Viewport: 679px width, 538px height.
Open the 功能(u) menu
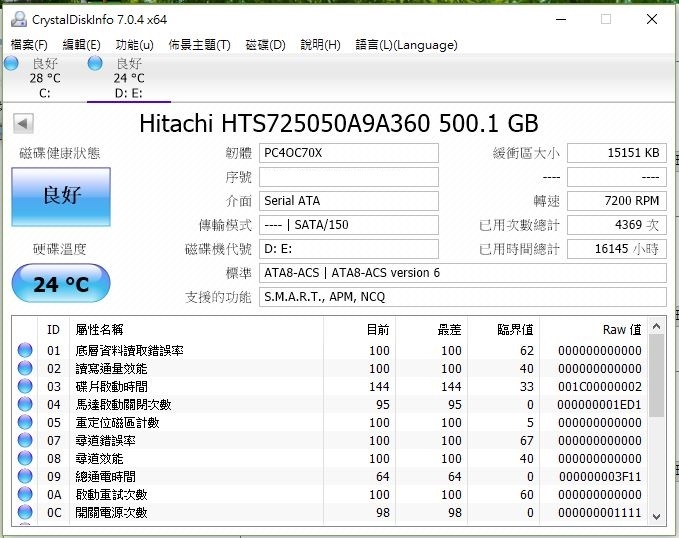[x=134, y=45]
